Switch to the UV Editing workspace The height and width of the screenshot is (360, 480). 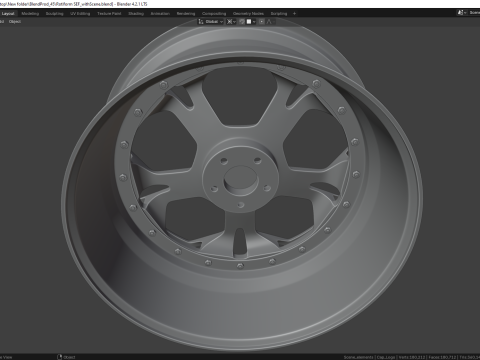pos(80,14)
